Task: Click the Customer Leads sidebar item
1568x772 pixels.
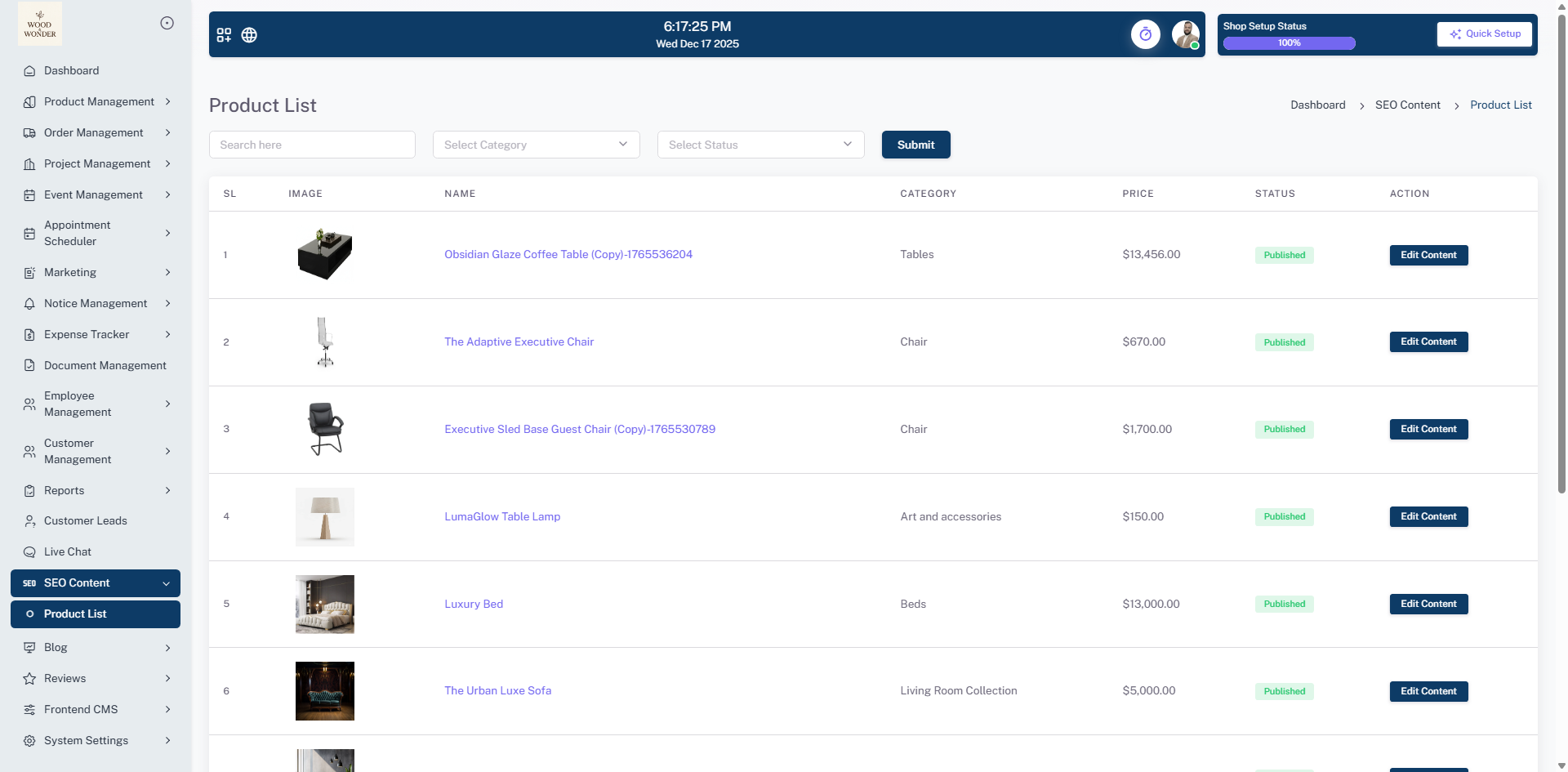Action: pos(85,521)
